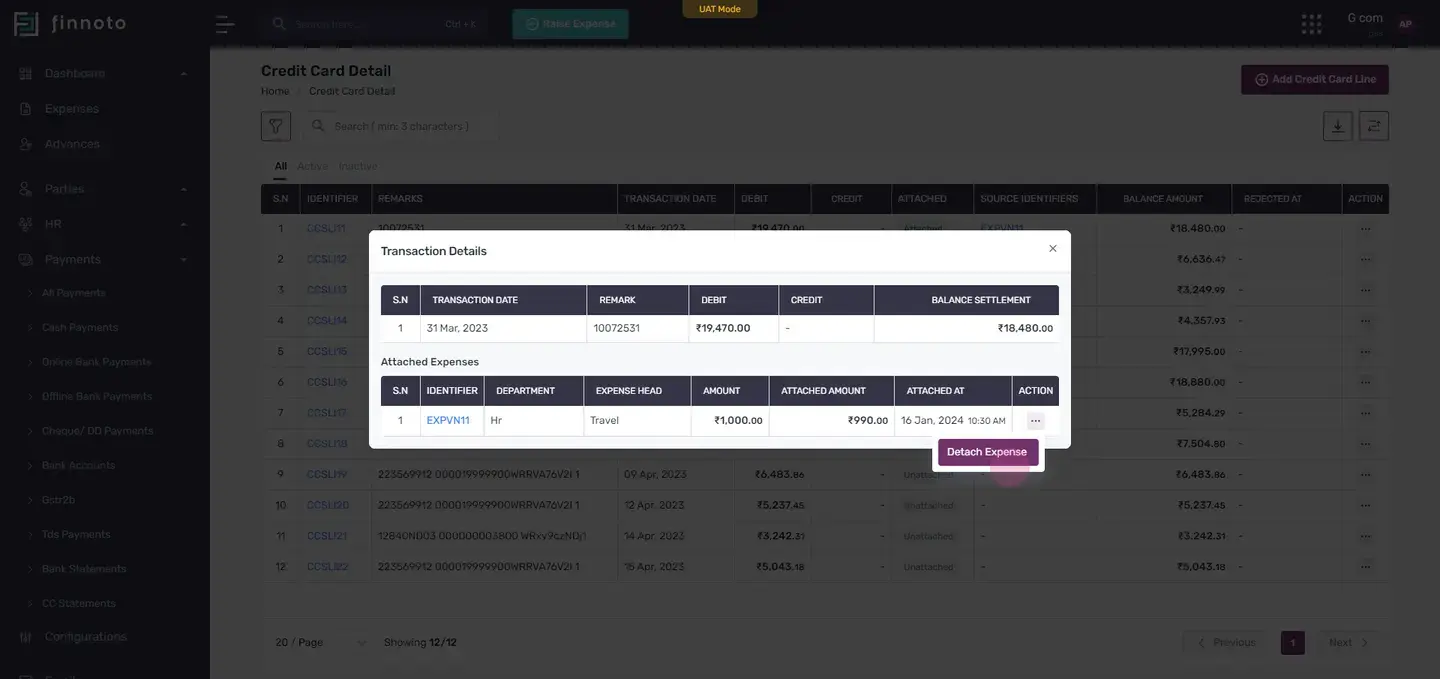Toggle the sidebar hamburger menu

(226, 24)
